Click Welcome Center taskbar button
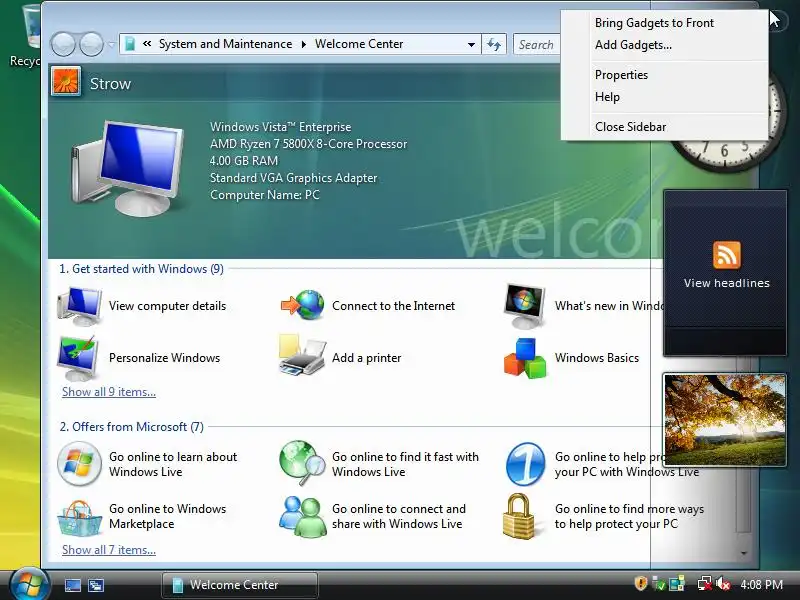The image size is (800, 600). tap(240, 585)
